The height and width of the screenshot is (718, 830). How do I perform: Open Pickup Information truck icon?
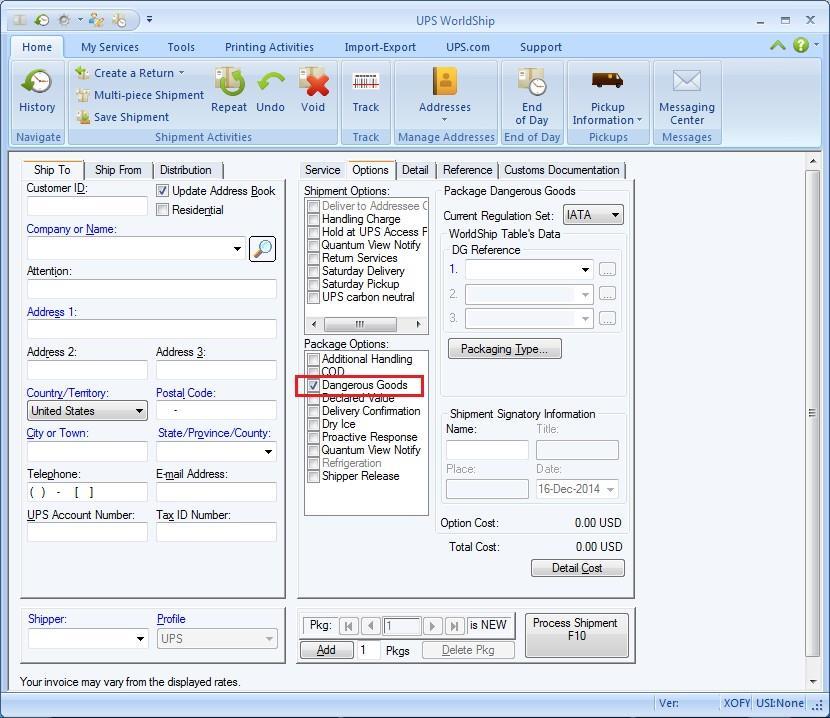click(x=607, y=80)
